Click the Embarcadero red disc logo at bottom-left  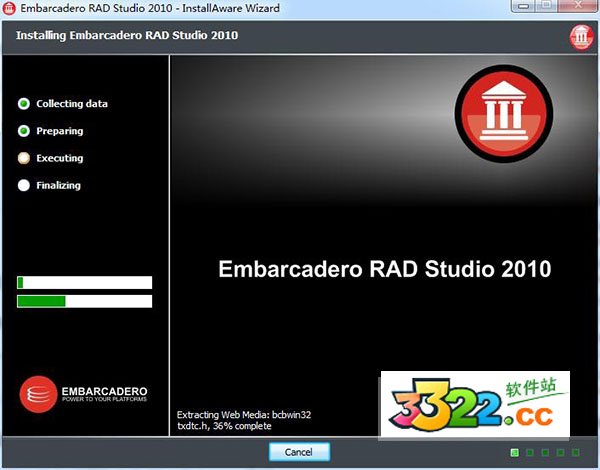[x=38, y=394]
